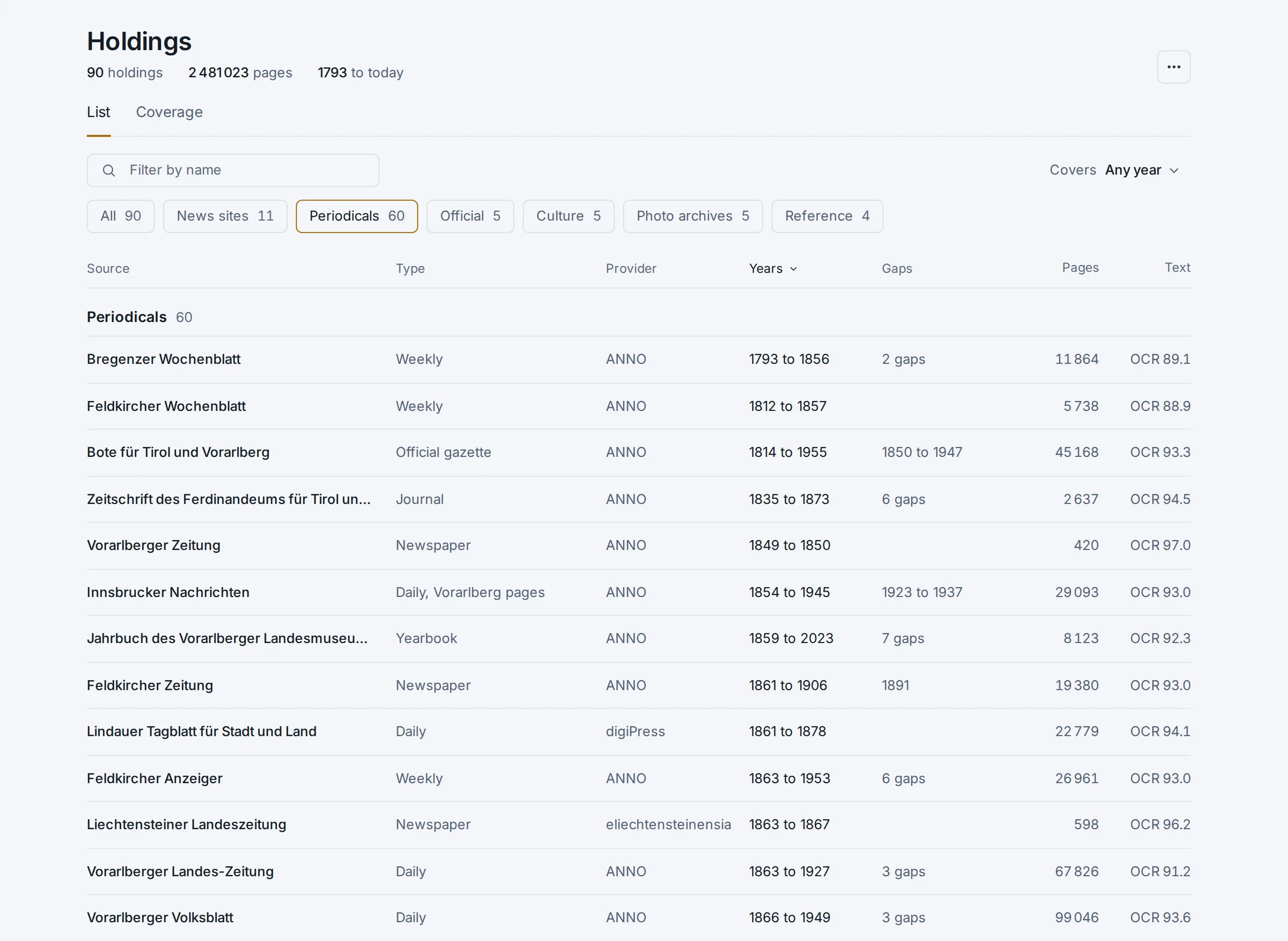This screenshot has height=941, width=1288.
Task: Filter by Reference 4 chip
Action: coord(828,216)
